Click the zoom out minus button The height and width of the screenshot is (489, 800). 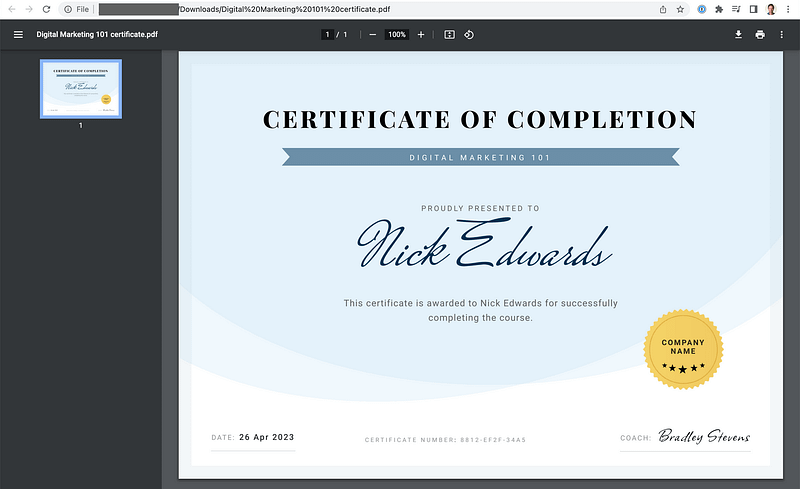tap(373, 34)
